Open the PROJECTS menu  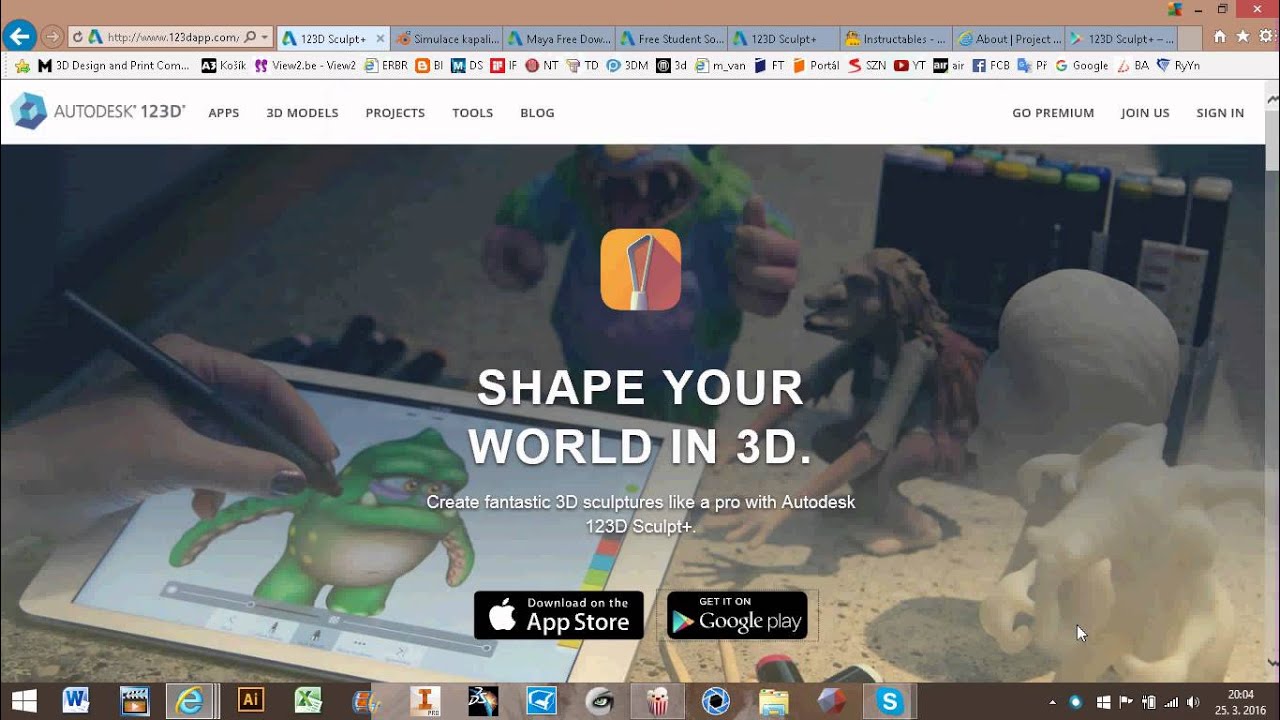[395, 113]
